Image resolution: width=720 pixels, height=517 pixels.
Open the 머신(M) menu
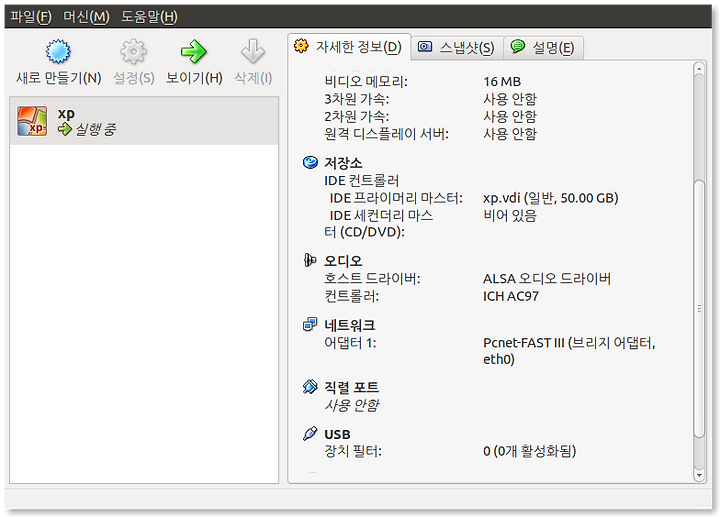(x=86, y=17)
